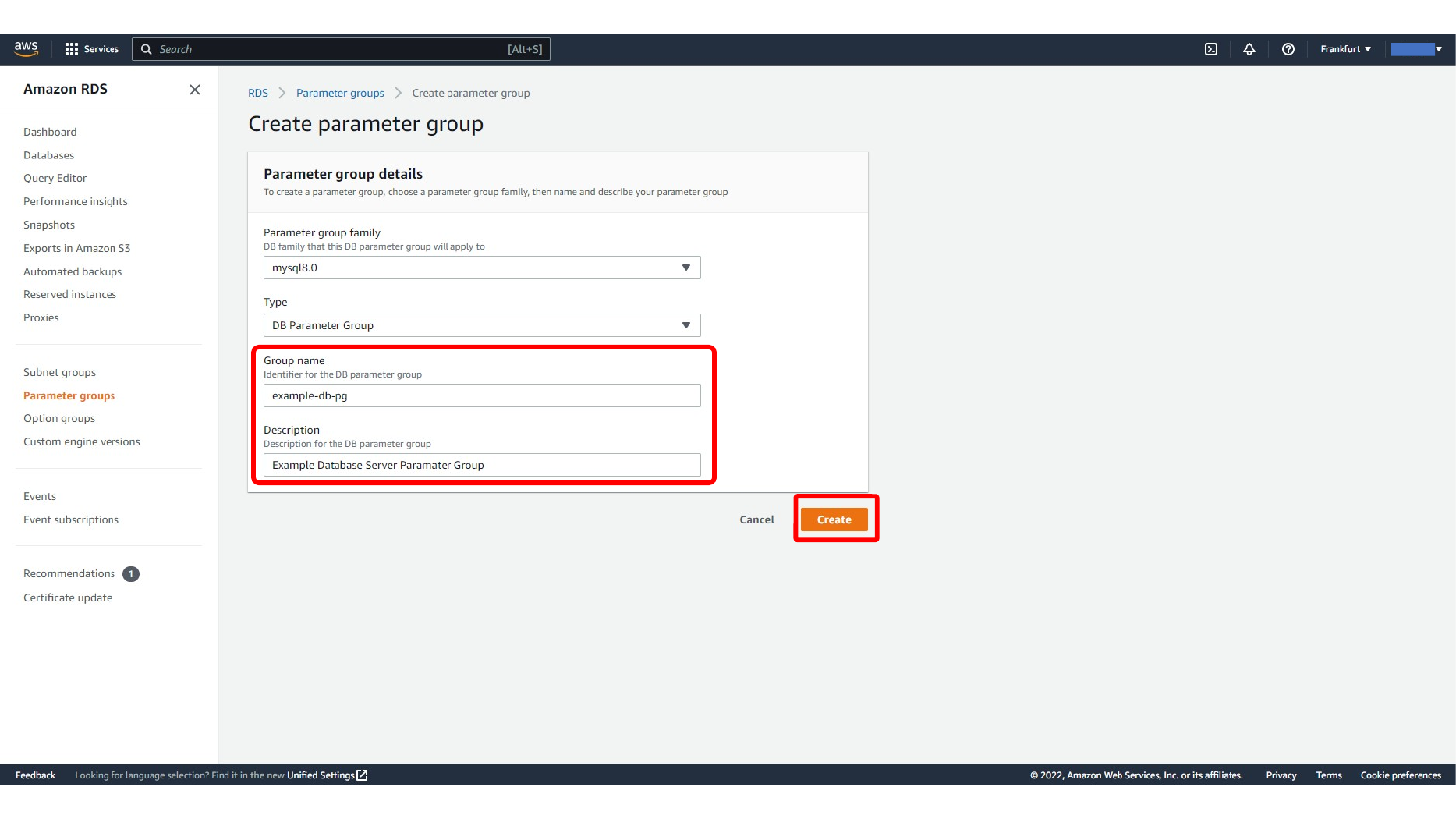Open Unified Settings external link icon
Image resolution: width=1456 pixels, height=819 pixels.
pyautogui.click(x=362, y=775)
